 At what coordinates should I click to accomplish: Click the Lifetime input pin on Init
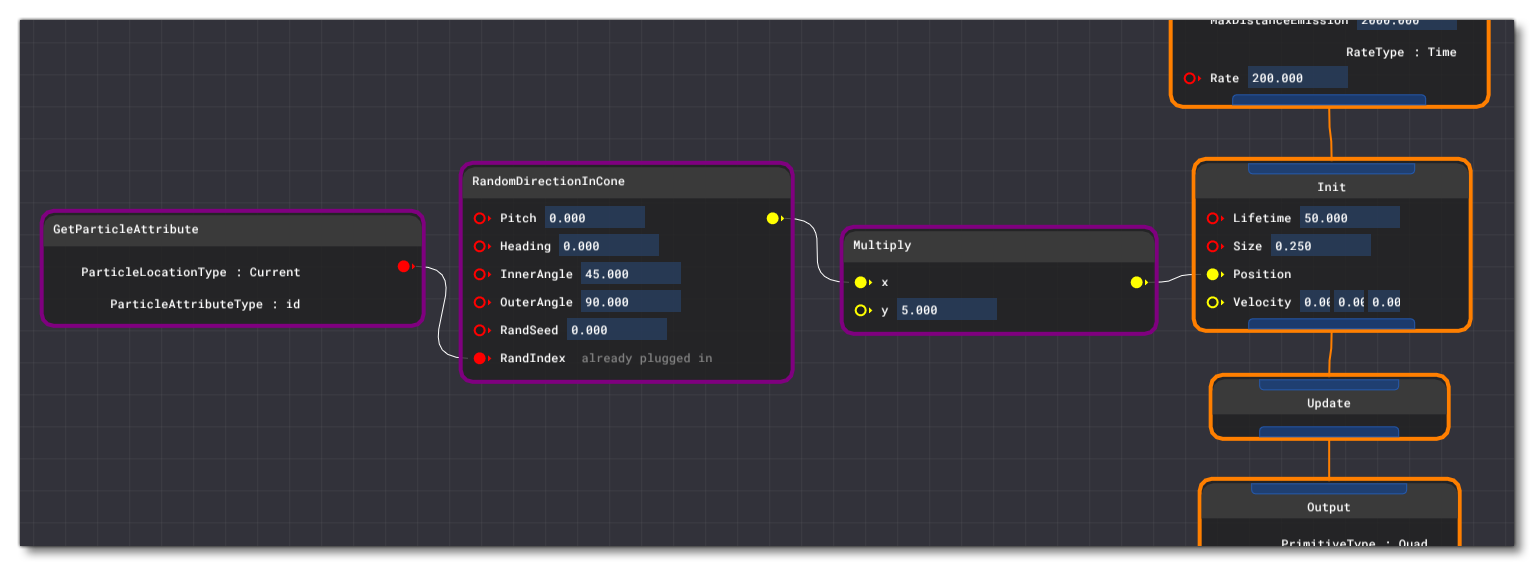point(1213,218)
